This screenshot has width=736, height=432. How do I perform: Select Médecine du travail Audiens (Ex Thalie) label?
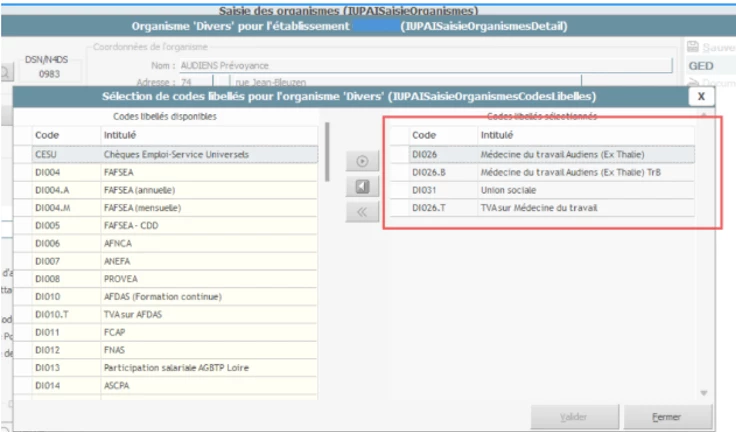tap(562, 154)
